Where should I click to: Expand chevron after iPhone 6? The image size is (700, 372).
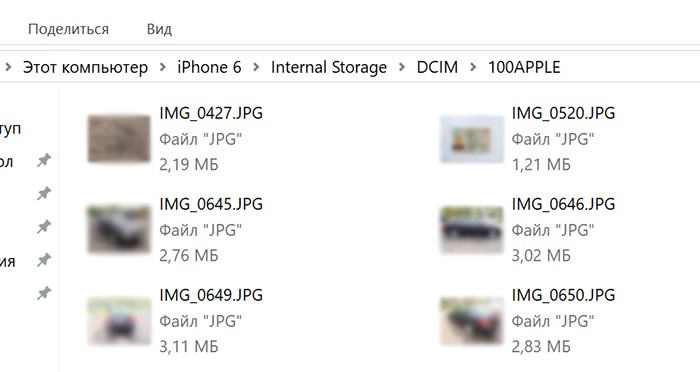(x=256, y=67)
